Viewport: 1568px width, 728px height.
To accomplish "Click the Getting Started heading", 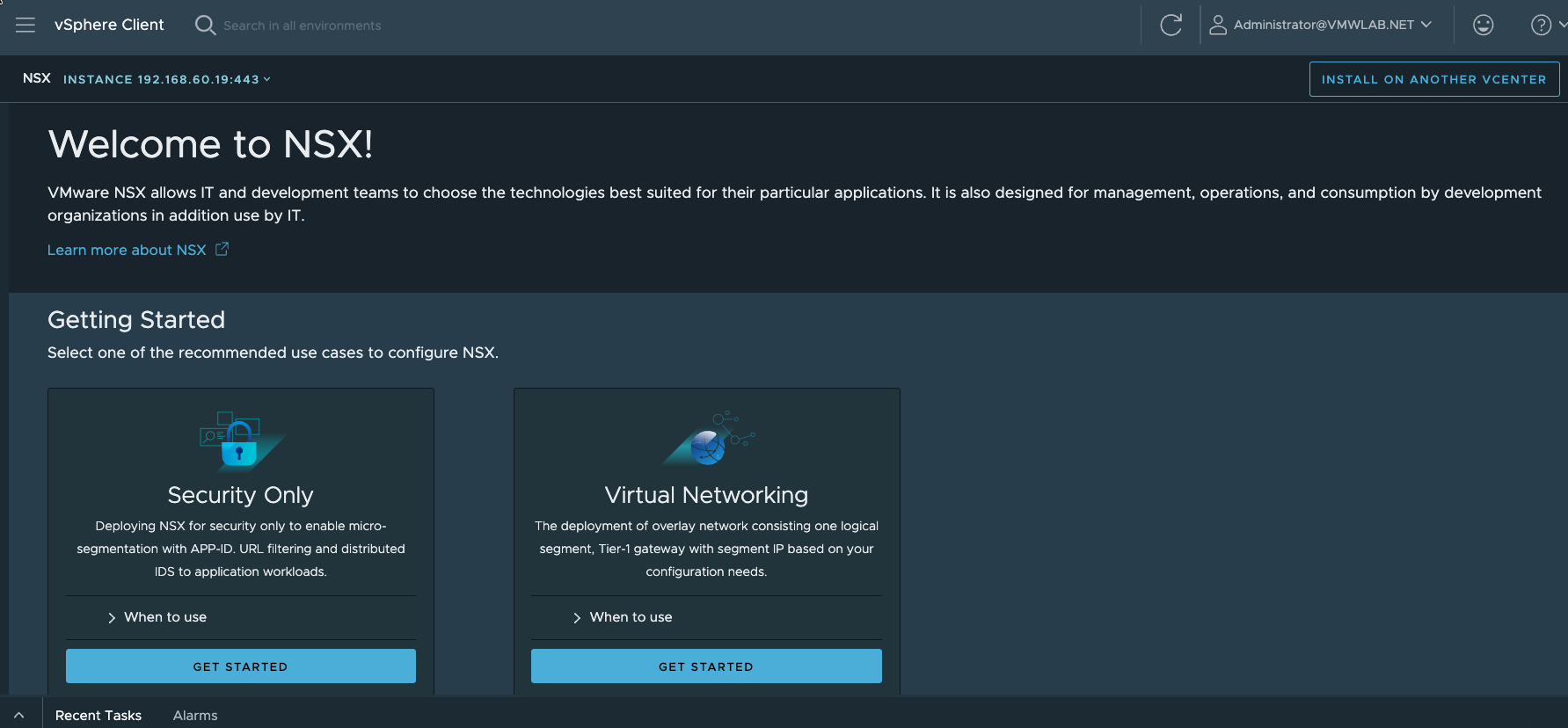I will [136, 320].
